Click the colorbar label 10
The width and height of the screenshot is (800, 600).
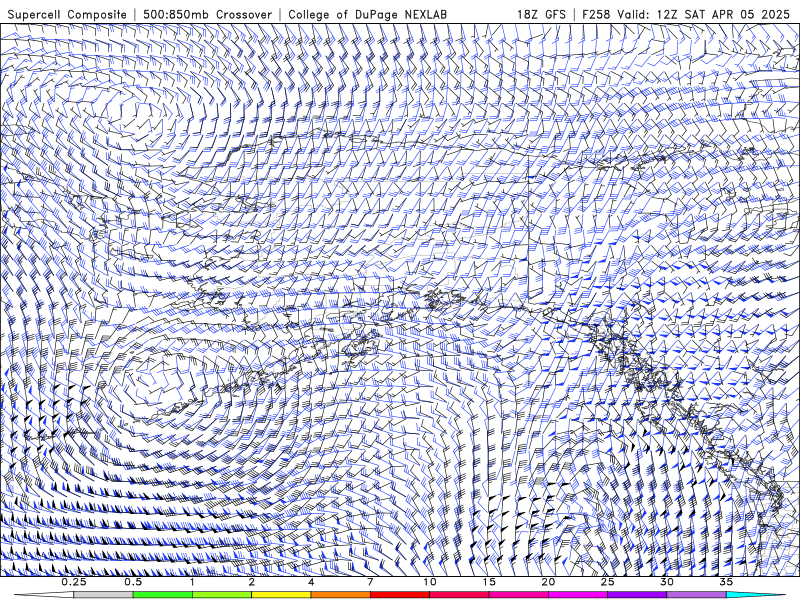click(430, 582)
